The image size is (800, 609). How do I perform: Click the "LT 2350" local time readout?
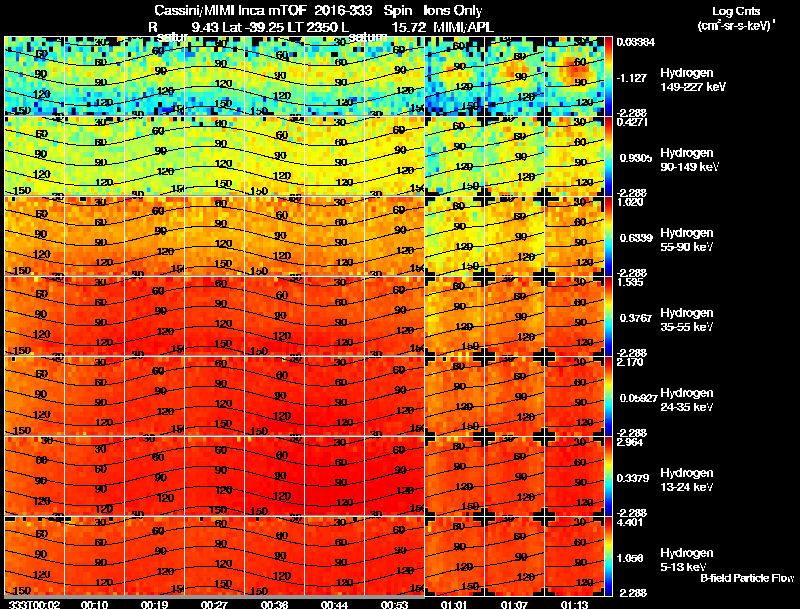coord(317,27)
